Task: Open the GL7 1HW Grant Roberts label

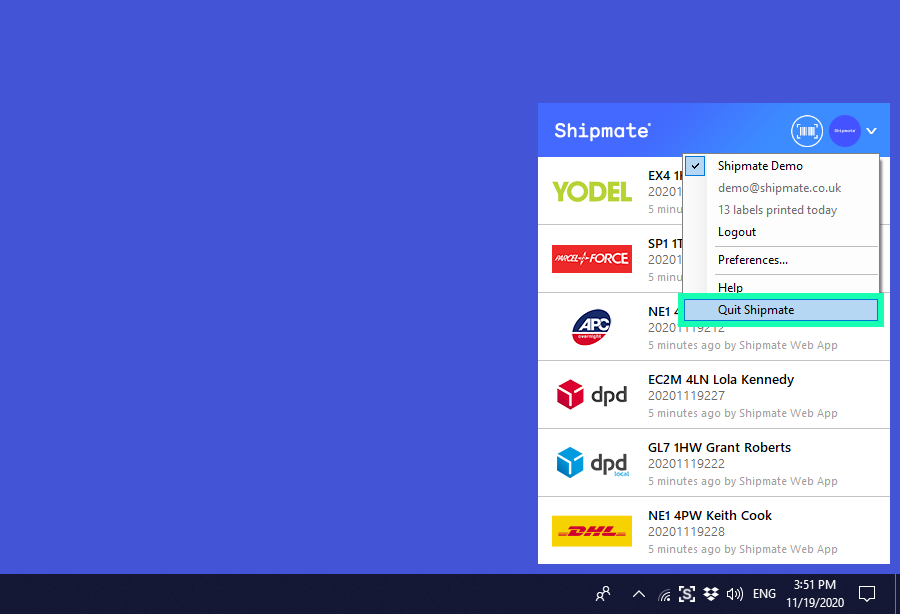Action: tap(713, 463)
